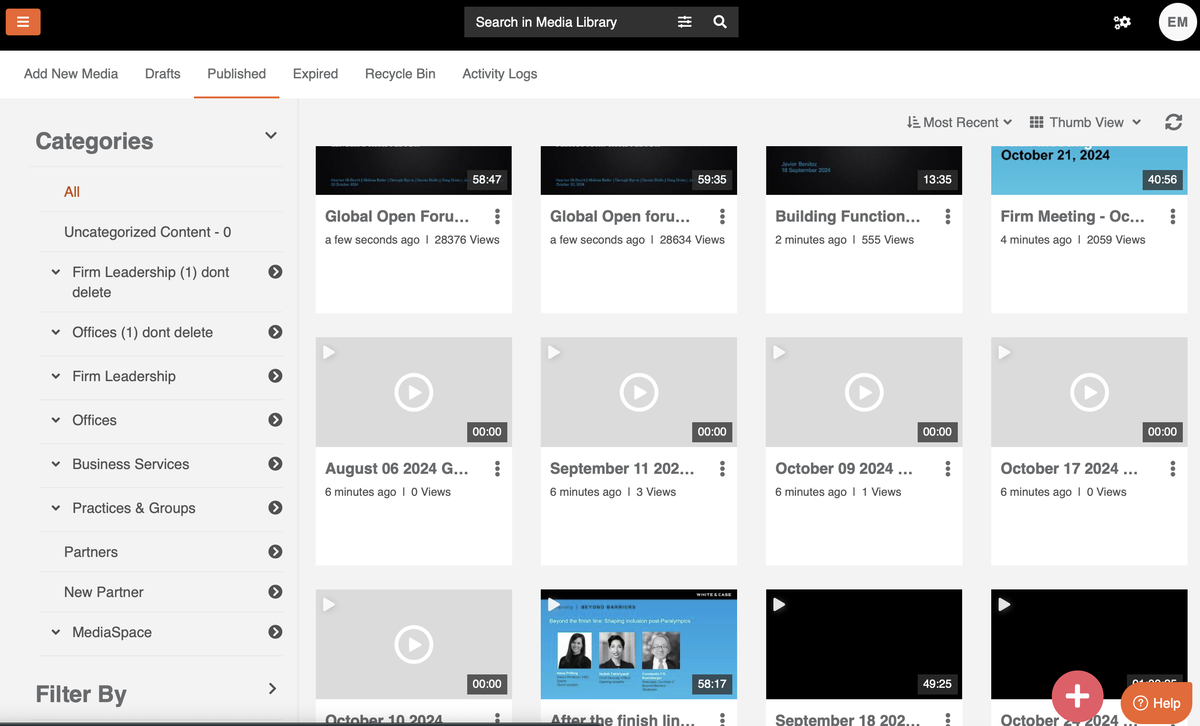1200x726 pixels.
Task: Select Uncategorized Content category
Action: coord(148,232)
